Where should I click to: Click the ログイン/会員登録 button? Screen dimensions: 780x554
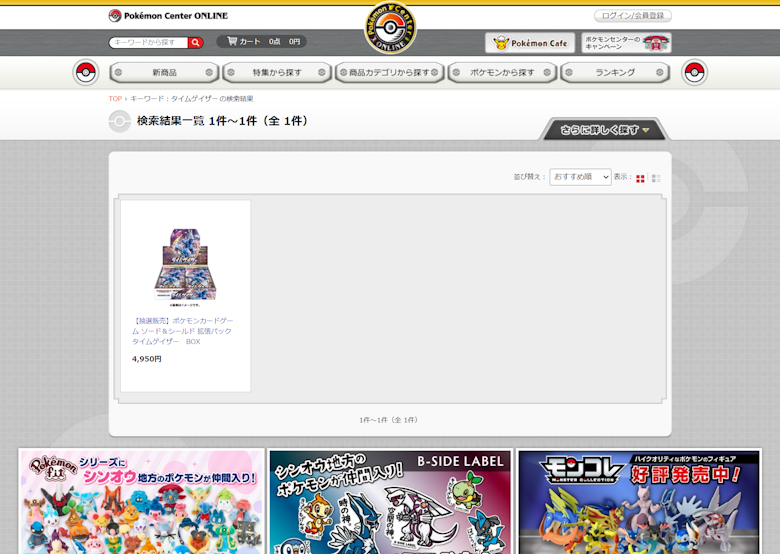click(632, 16)
